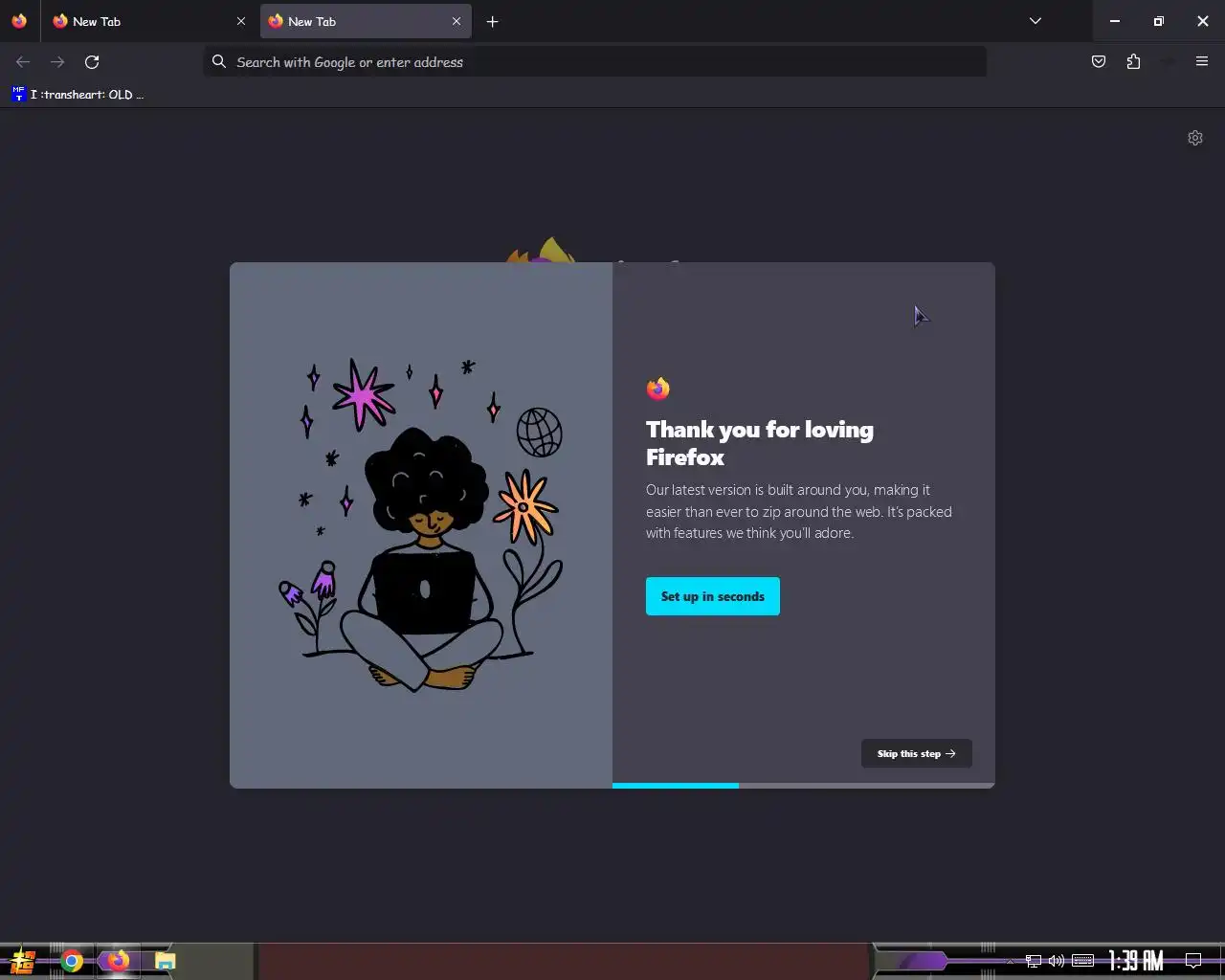The image size is (1225, 980).
Task: Expand the list all tabs dropdown
Action: (1036, 21)
